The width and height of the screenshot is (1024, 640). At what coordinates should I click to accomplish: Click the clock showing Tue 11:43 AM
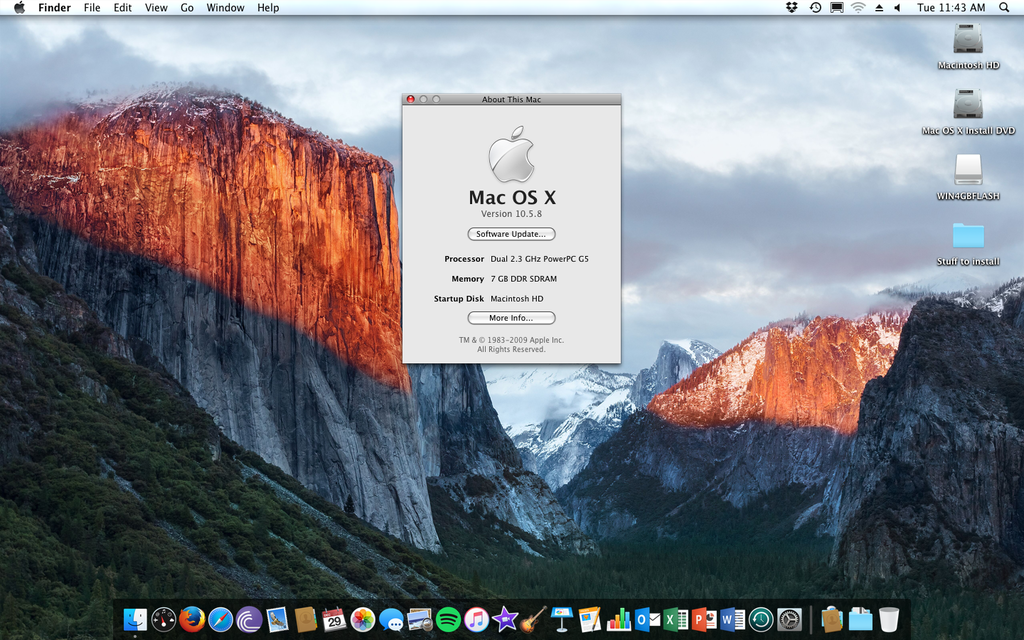[951, 7]
